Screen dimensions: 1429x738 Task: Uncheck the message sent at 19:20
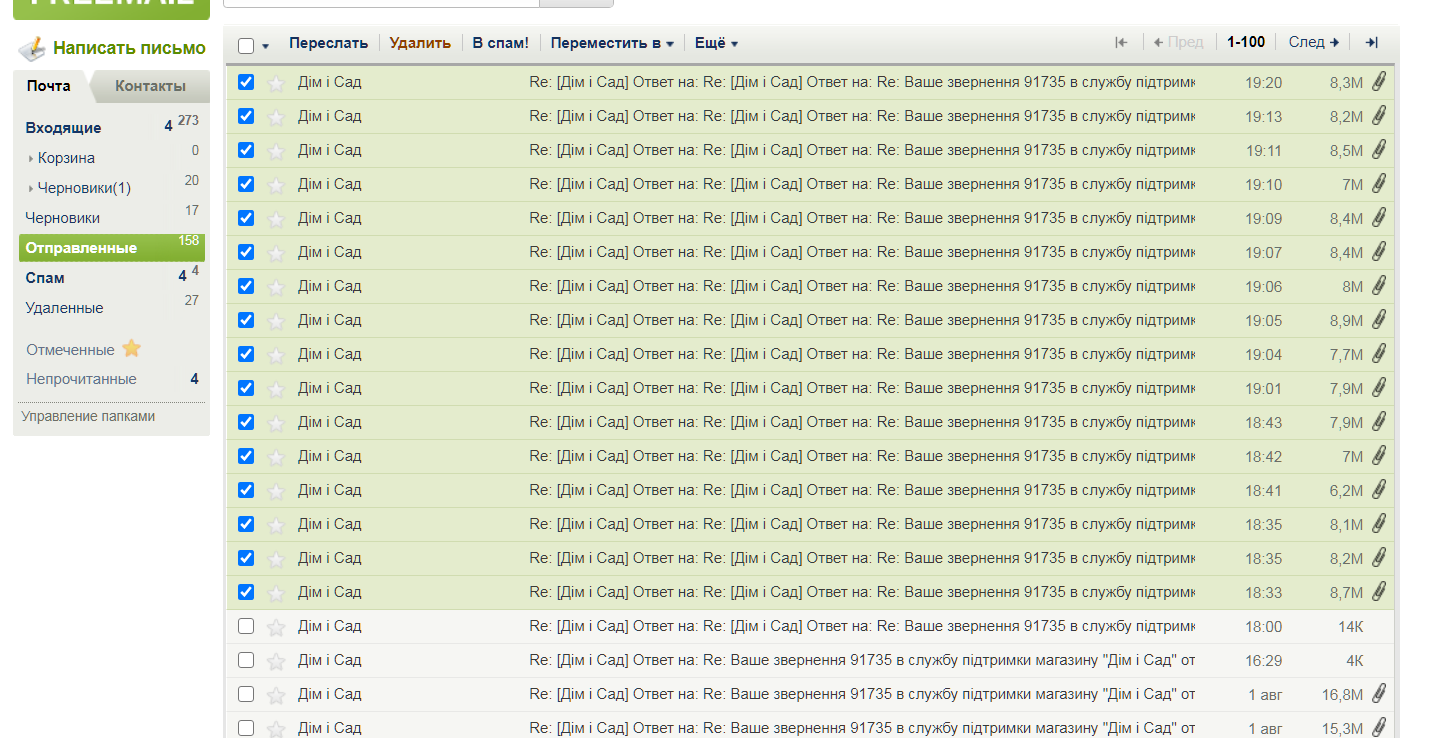tap(246, 82)
